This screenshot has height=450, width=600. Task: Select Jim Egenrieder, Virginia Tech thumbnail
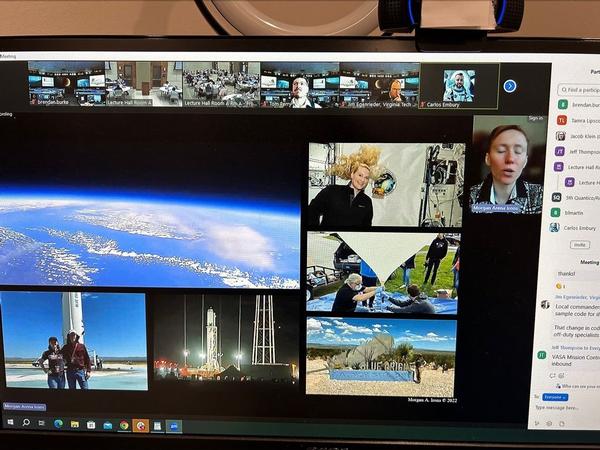380,85
